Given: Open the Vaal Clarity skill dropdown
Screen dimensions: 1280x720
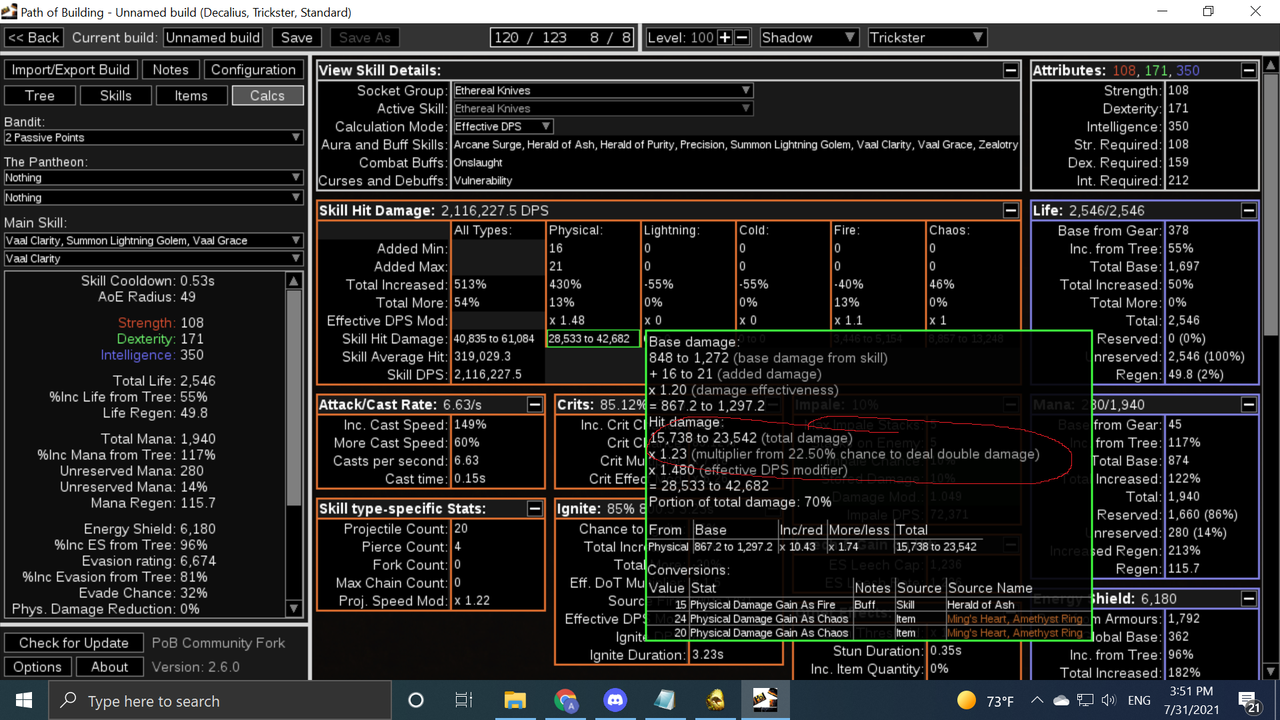Looking at the screenshot, I should 153,258.
